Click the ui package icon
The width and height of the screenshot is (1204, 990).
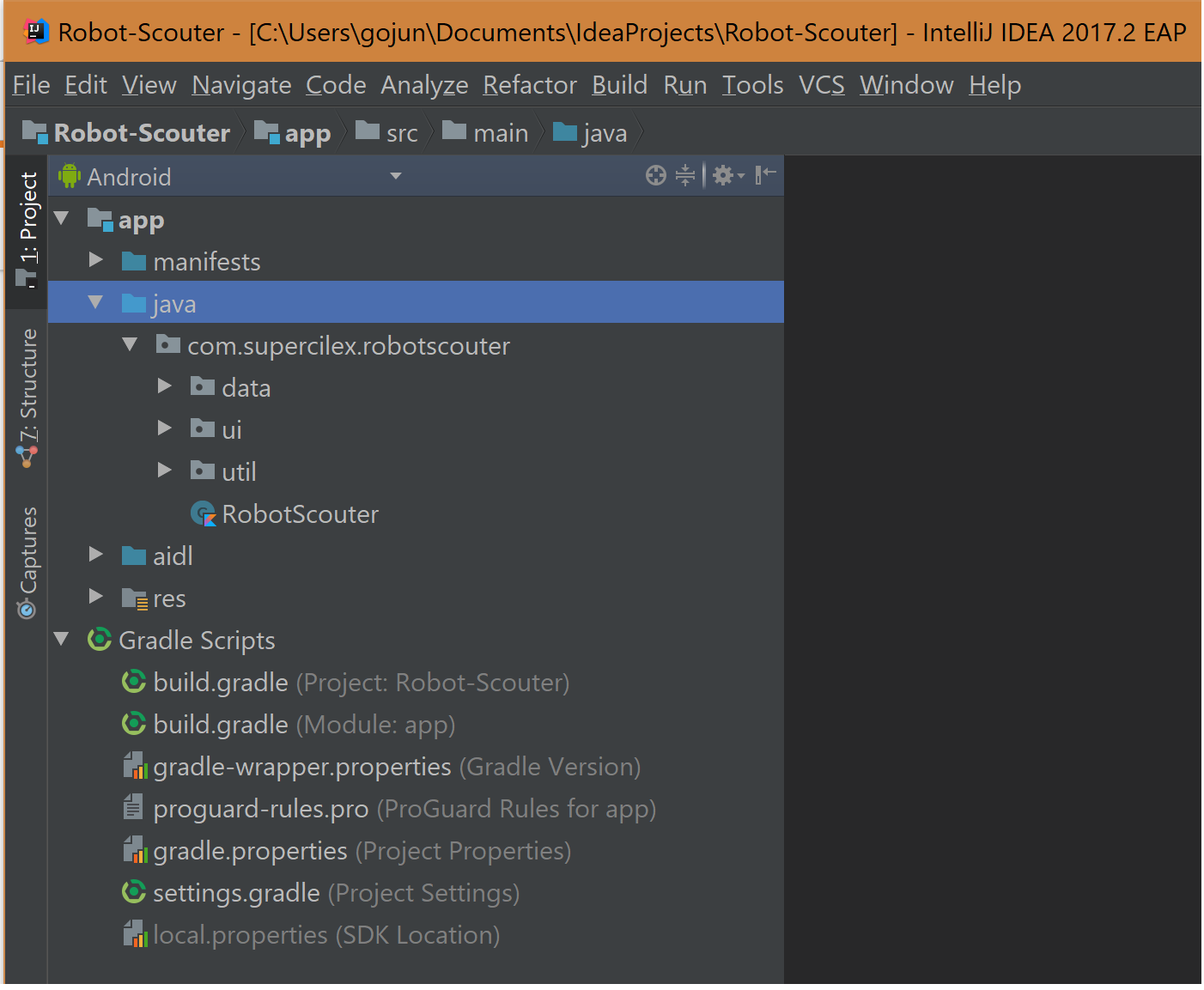(203, 428)
